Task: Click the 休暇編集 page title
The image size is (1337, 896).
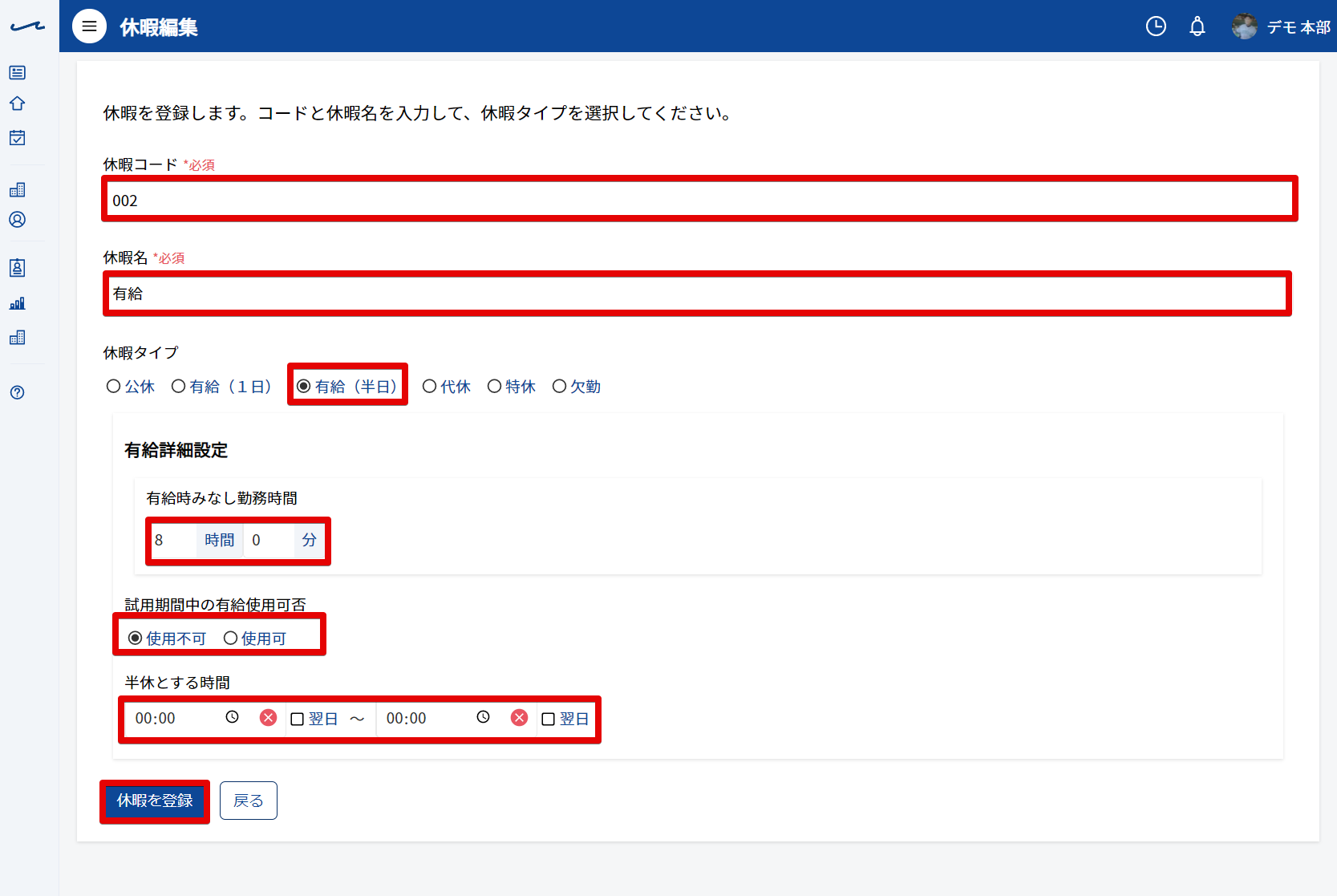Action: click(x=159, y=27)
